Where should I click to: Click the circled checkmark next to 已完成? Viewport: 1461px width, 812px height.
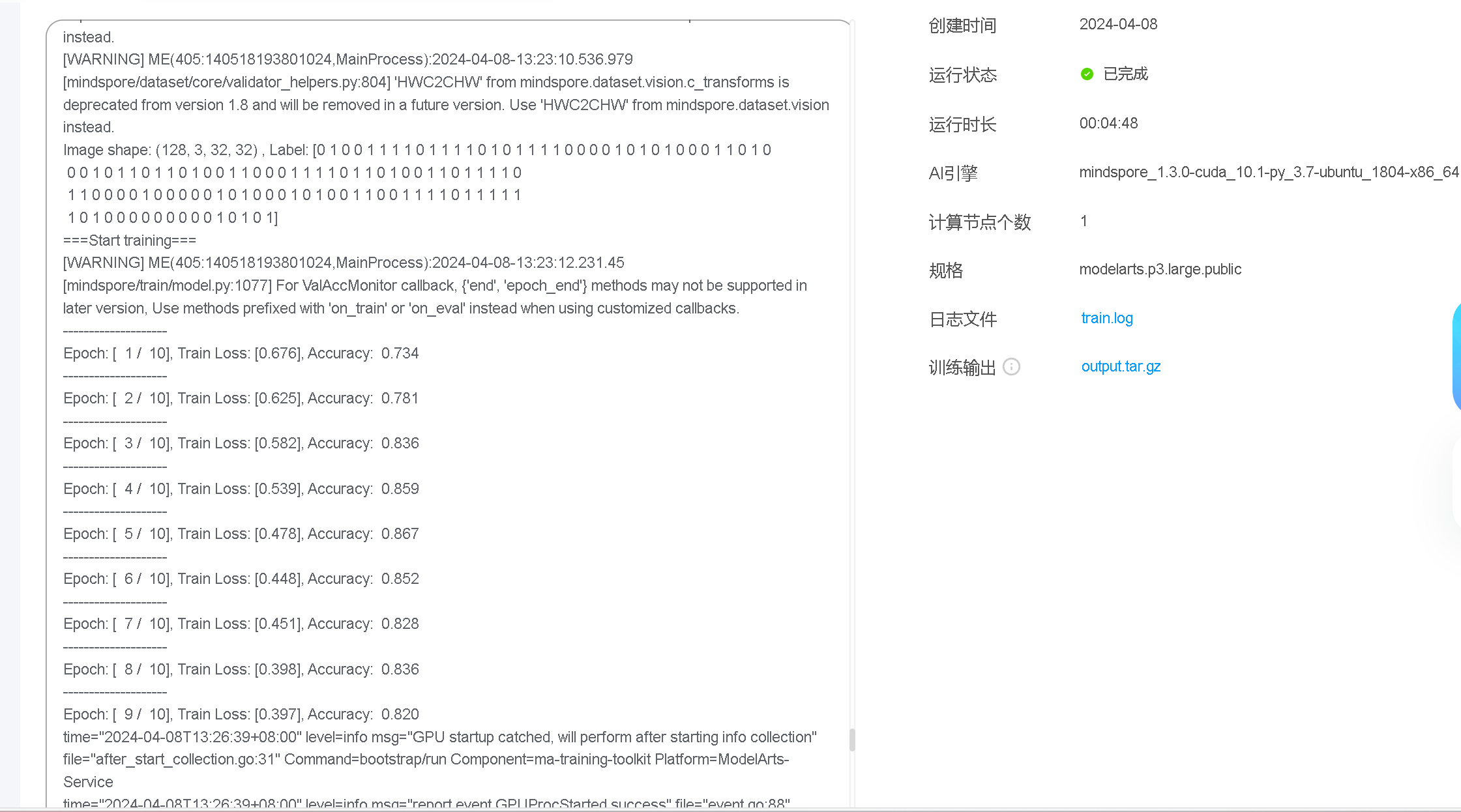pyautogui.click(x=1086, y=74)
